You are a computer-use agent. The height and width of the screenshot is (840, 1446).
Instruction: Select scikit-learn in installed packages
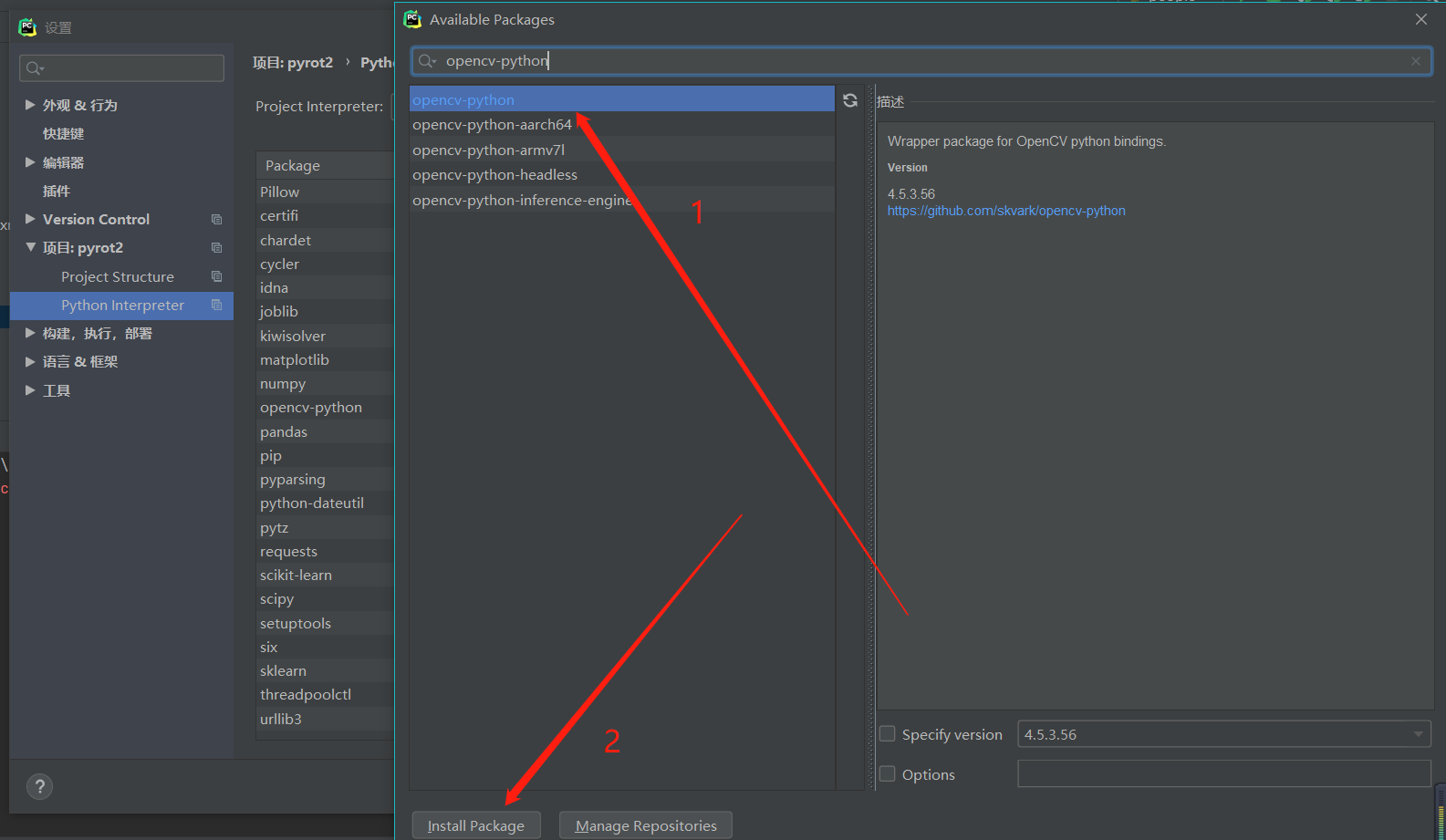tap(325, 575)
